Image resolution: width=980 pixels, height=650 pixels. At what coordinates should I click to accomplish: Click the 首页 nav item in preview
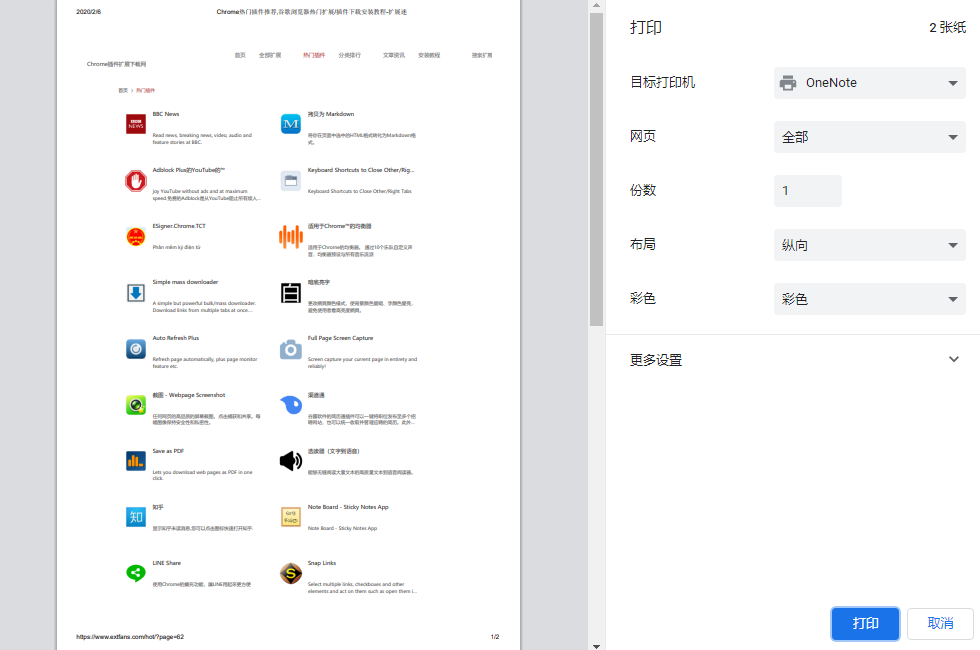coord(240,55)
